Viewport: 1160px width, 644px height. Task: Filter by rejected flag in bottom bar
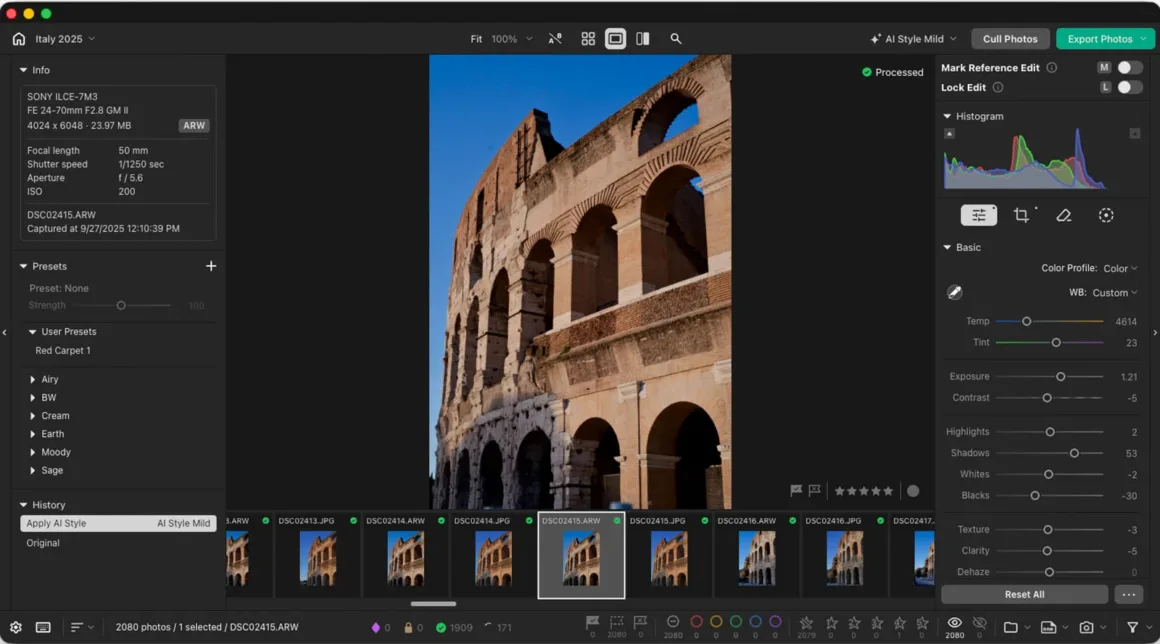click(x=641, y=623)
